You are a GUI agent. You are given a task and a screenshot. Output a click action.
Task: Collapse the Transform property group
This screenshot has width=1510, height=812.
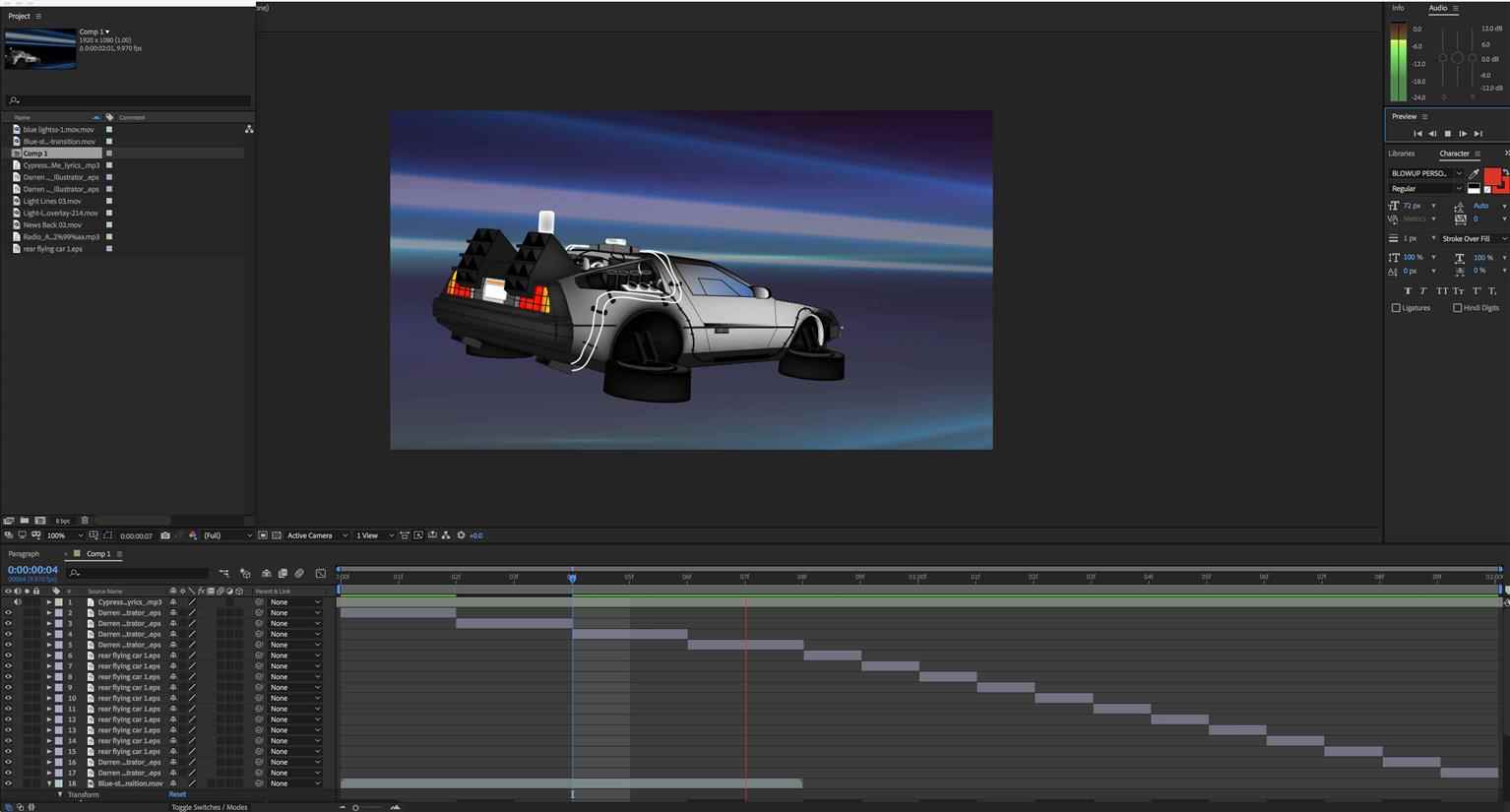coord(60,794)
